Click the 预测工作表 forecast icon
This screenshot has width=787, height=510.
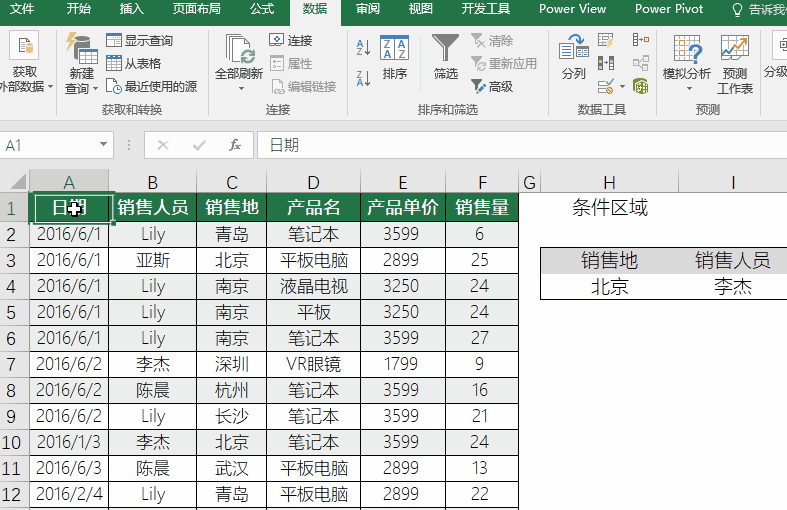[735, 48]
